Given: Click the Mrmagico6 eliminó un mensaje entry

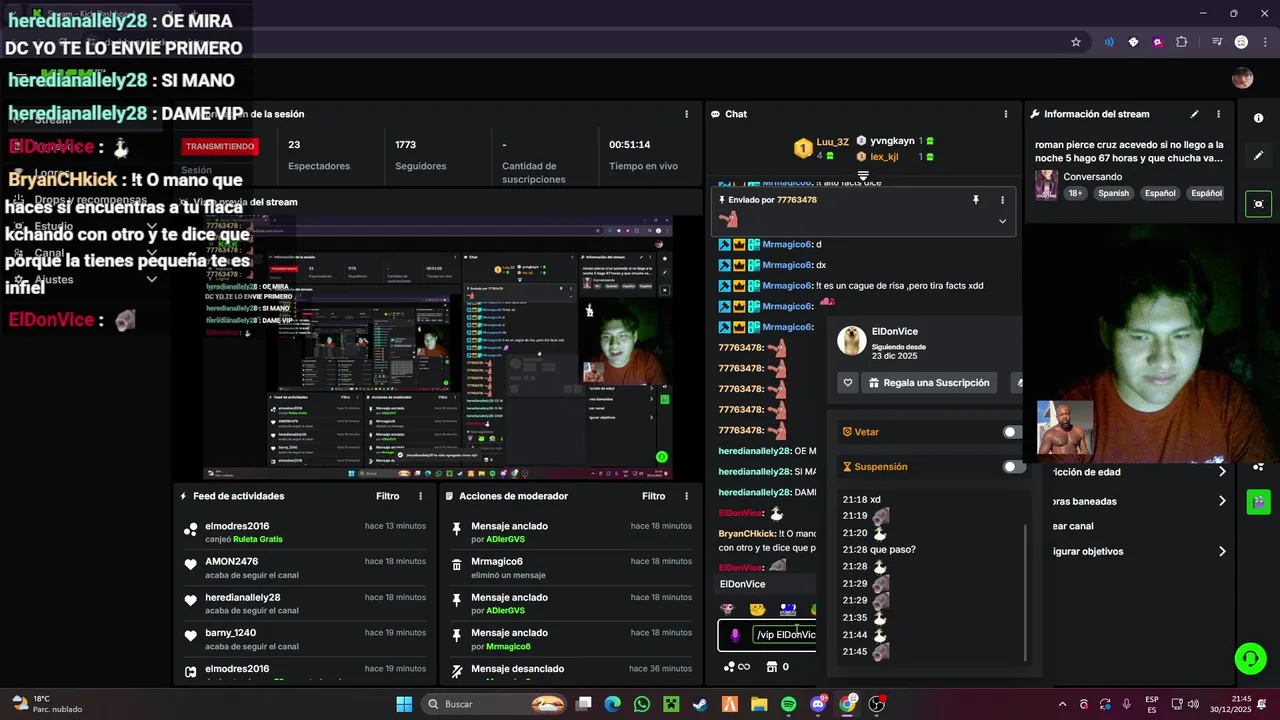Looking at the screenshot, I should pos(570,568).
